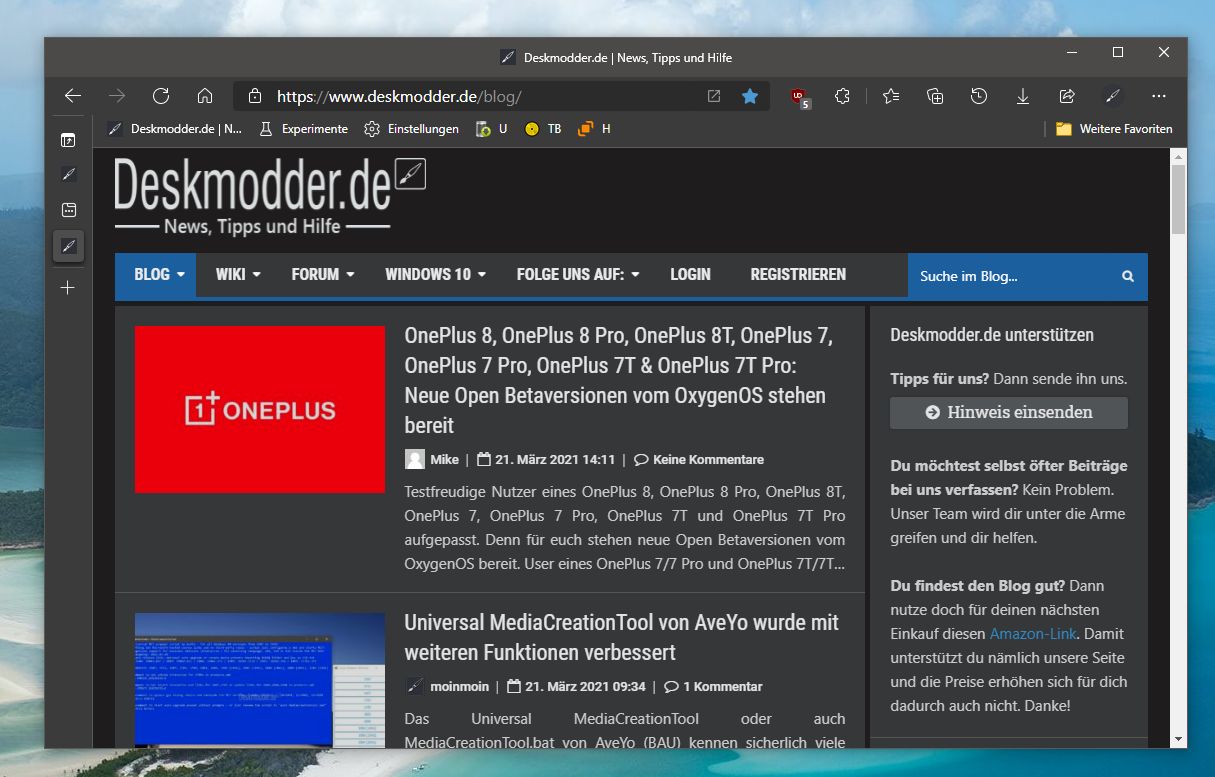This screenshot has height=777, width=1215.
Task: Open the Deskmodder.de | N... bookmark
Action: tap(175, 129)
